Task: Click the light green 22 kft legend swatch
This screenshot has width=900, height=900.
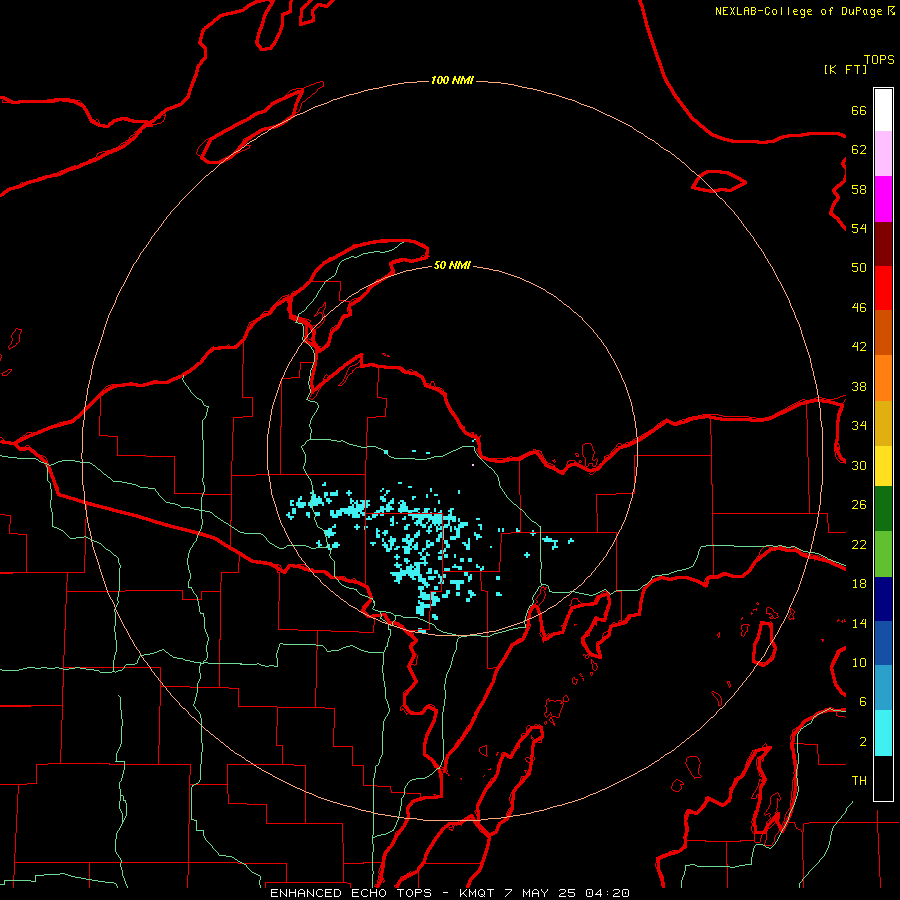Action: pos(883,554)
